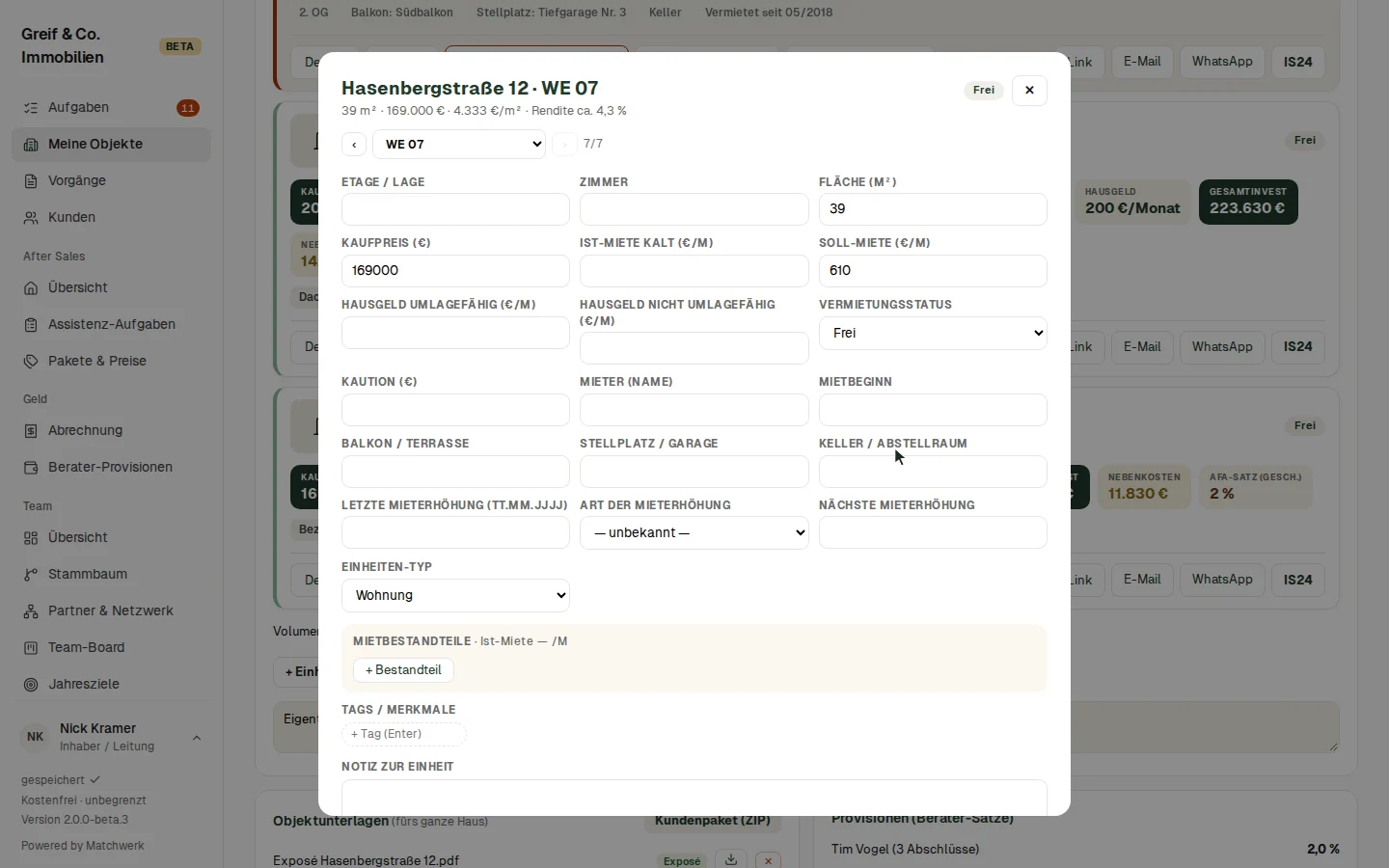The width and height of the screenshot is (1389, 868).
Task: Click the Fläche field containing 39
Action: [933, 209]
